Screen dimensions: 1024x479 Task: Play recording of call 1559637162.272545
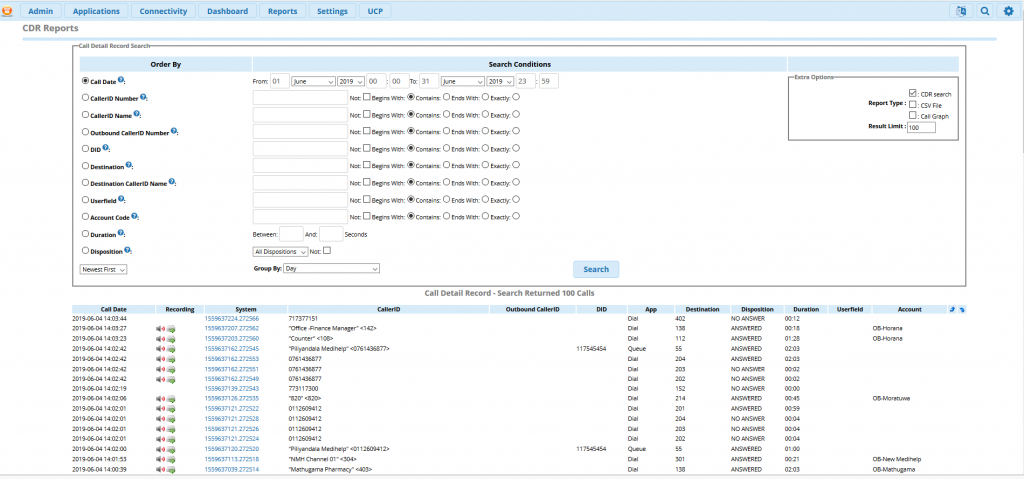(161, 349)
